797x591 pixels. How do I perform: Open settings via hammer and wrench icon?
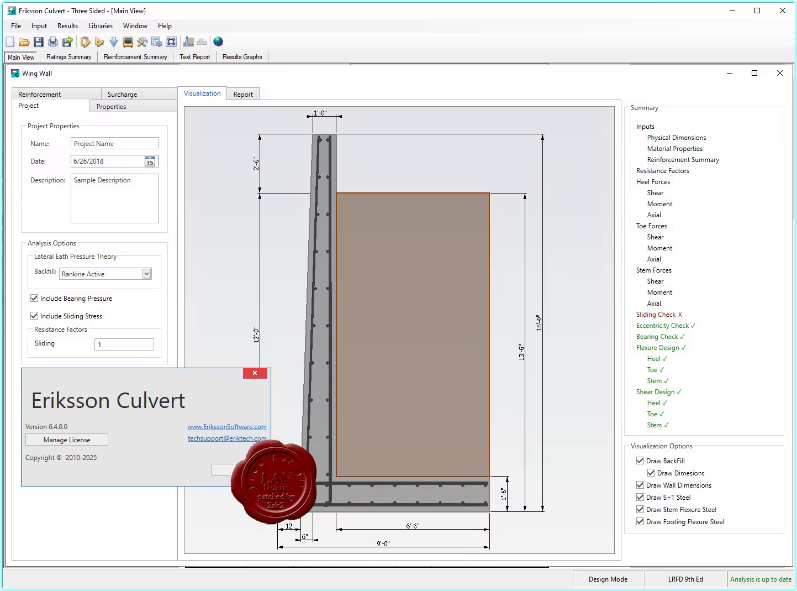click(143, 42)
